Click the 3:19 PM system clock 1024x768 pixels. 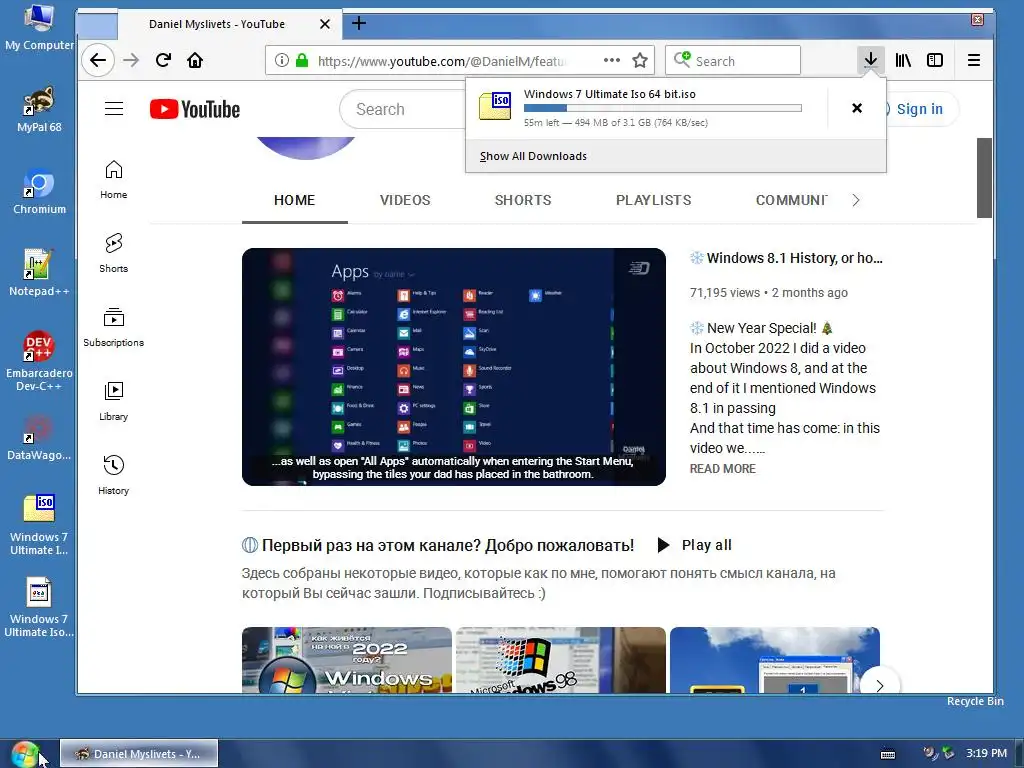click(x=987, y=753)
